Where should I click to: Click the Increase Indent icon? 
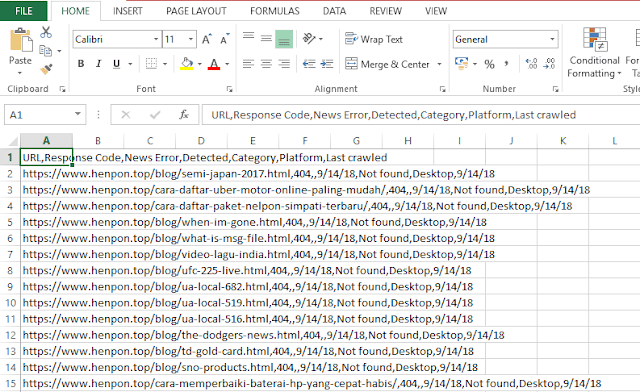point(327,64)
